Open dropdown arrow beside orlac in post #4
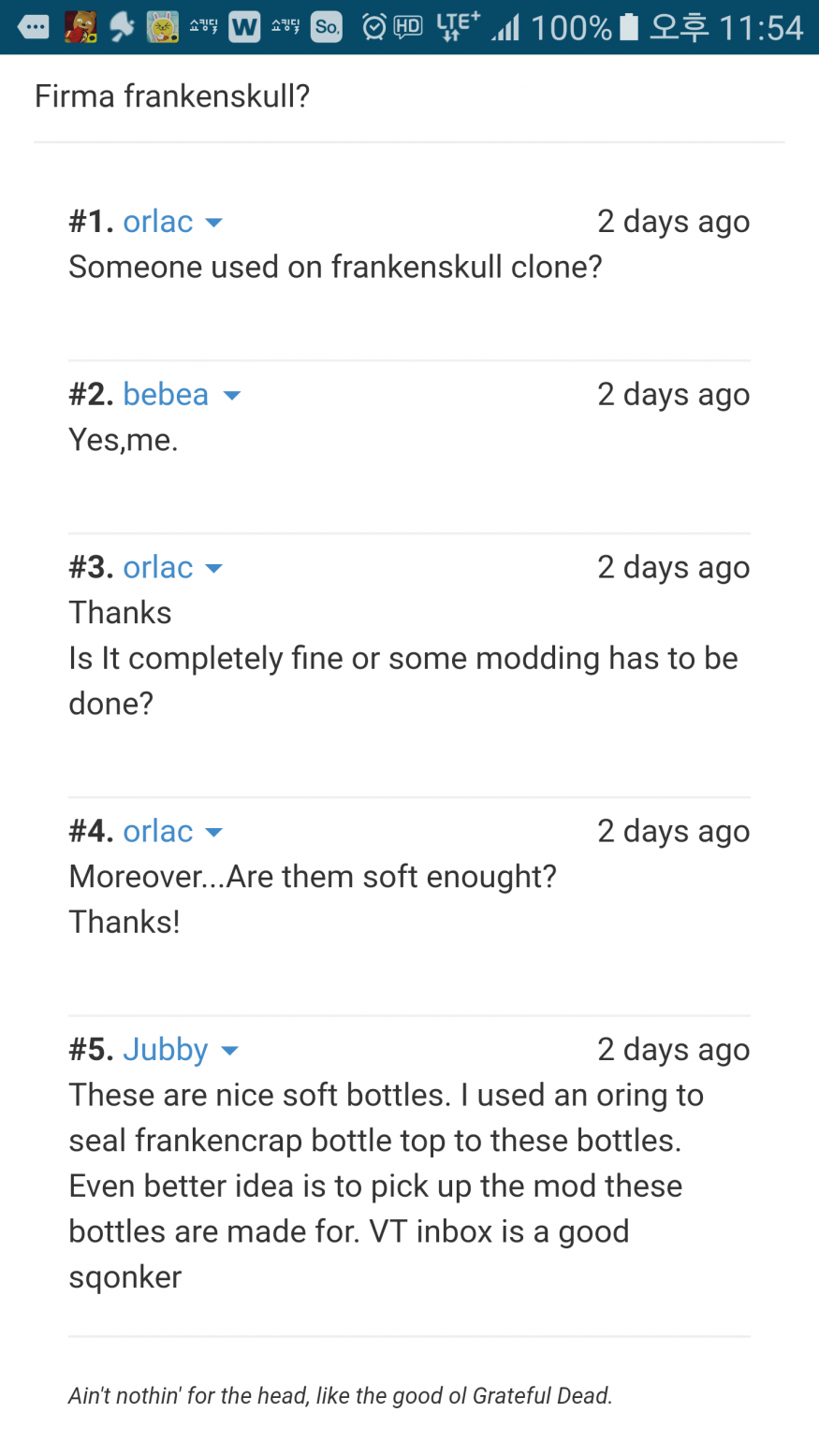819x1456 pixels. click(x=213, y=833)
